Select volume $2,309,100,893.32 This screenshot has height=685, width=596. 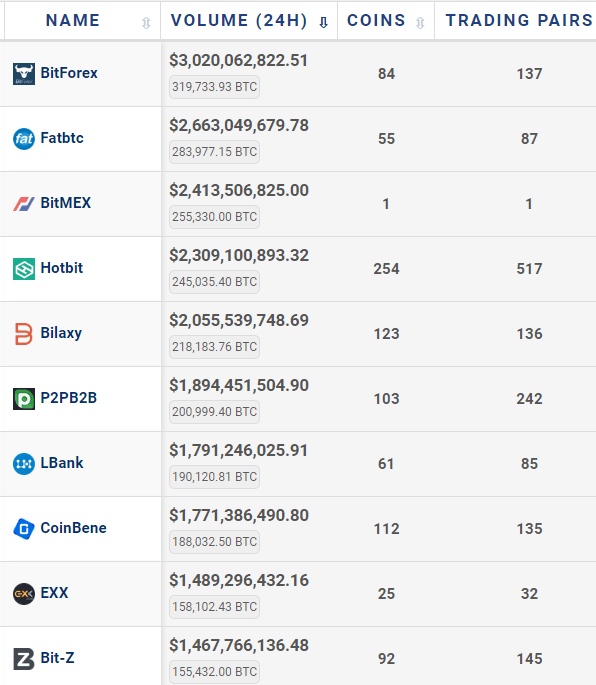[x=239, y=256]
